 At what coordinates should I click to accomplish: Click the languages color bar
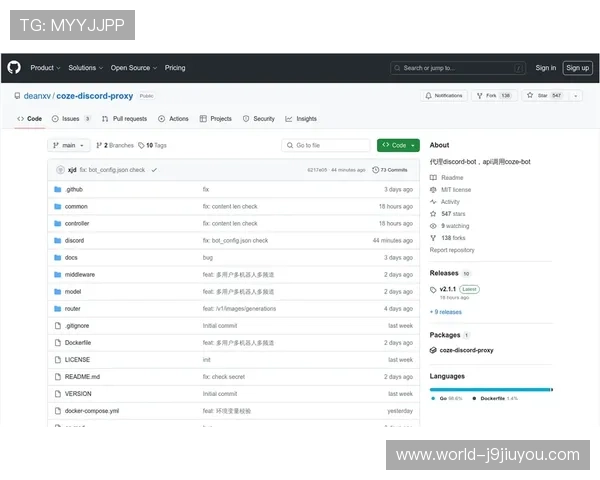(x=490, y=389)
